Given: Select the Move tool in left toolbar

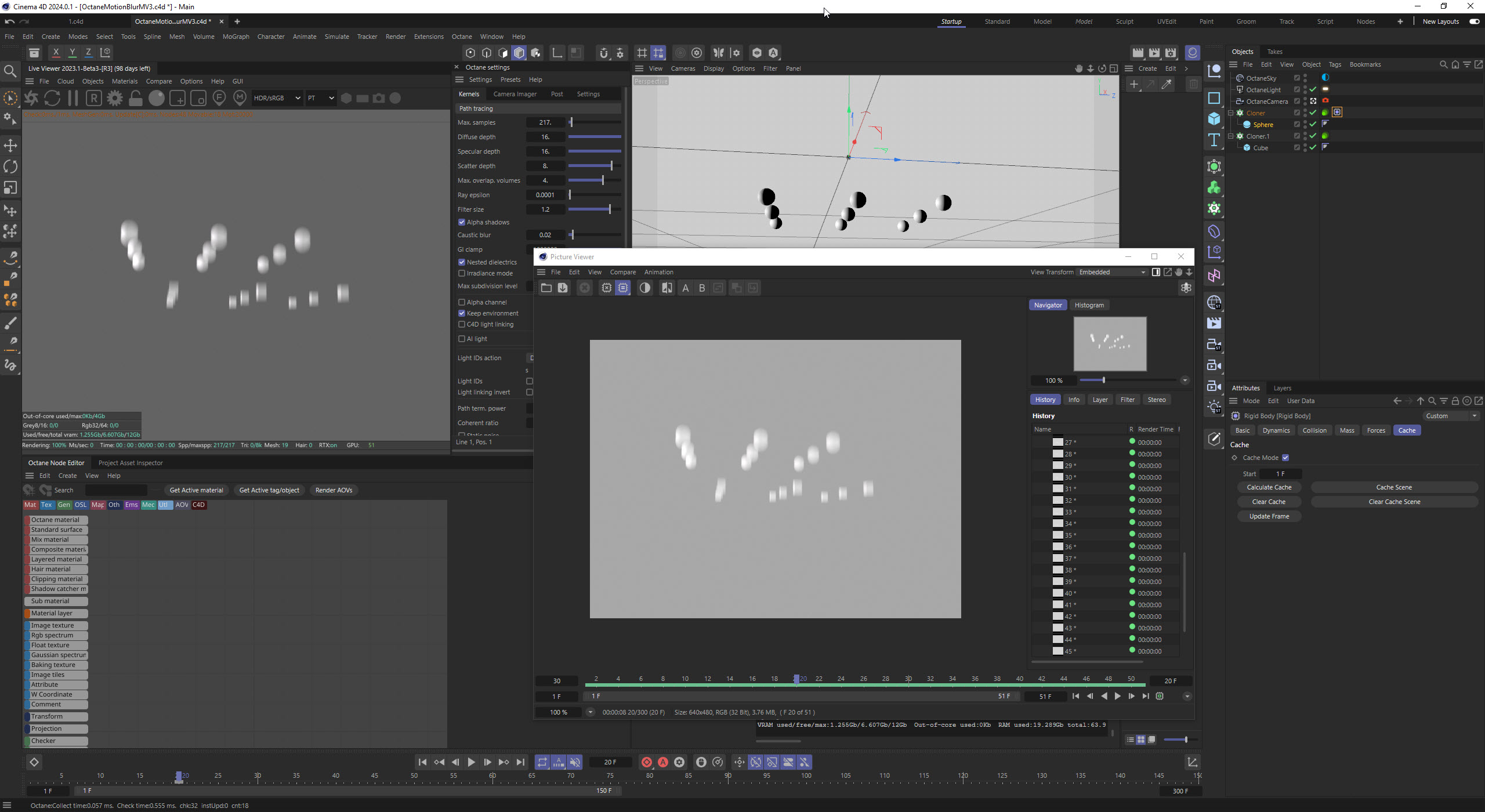Looking at the screenshot, I should 10,145.
